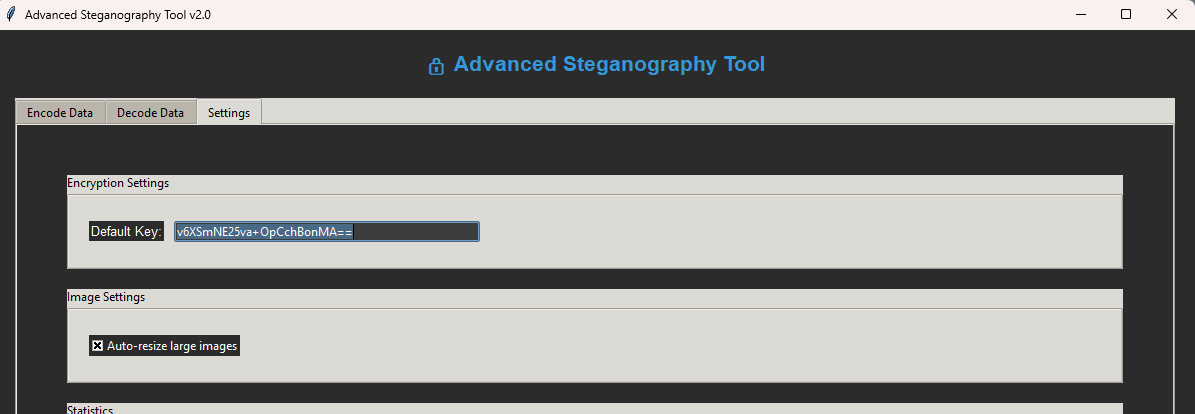Click the "Default Key:" label

pyautogui.click(x=126, y=232)
